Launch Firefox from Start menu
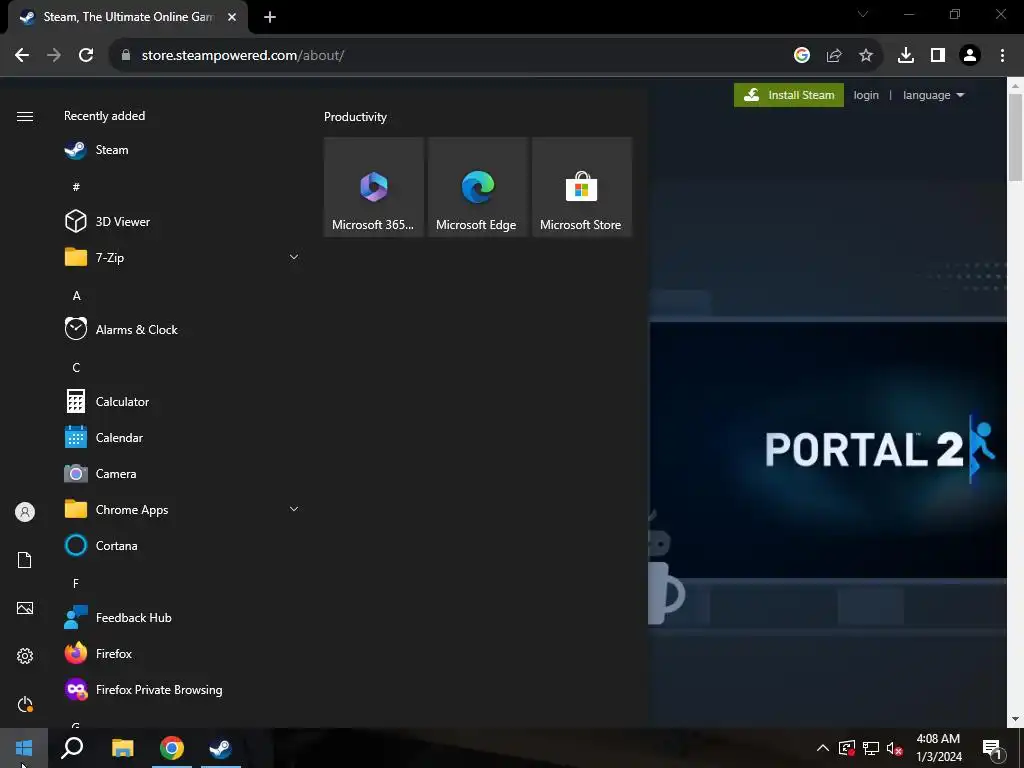Viewport: 1024px width, 768px height. coord(182,653)
